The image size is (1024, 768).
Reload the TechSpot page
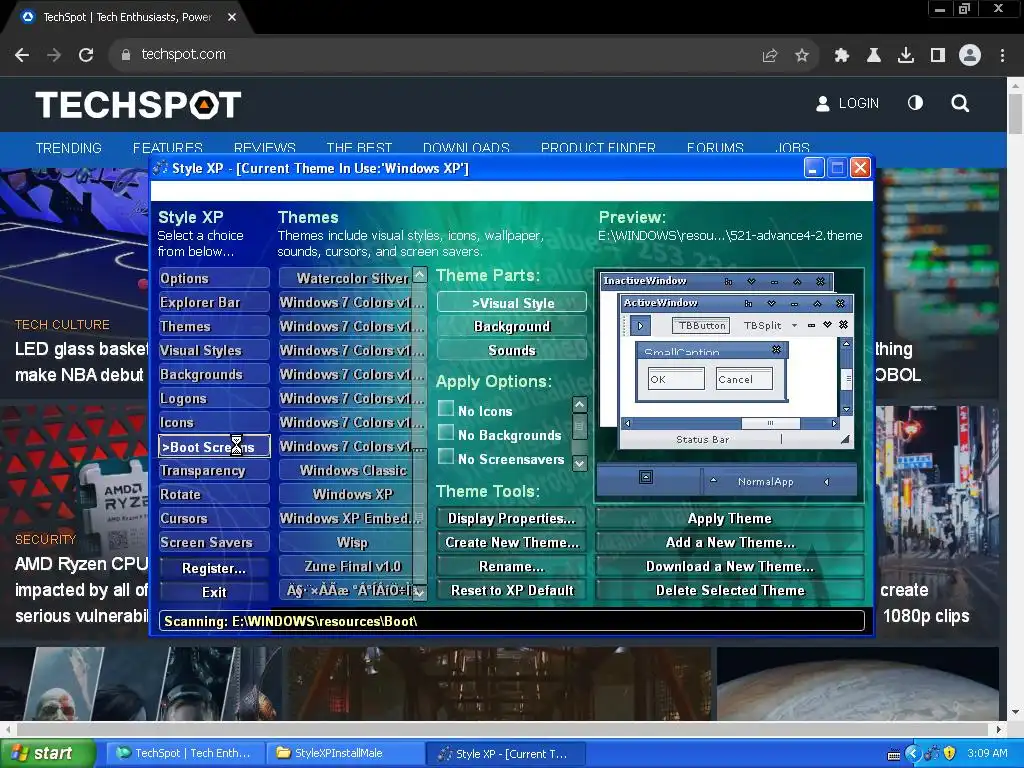(86, 55)
